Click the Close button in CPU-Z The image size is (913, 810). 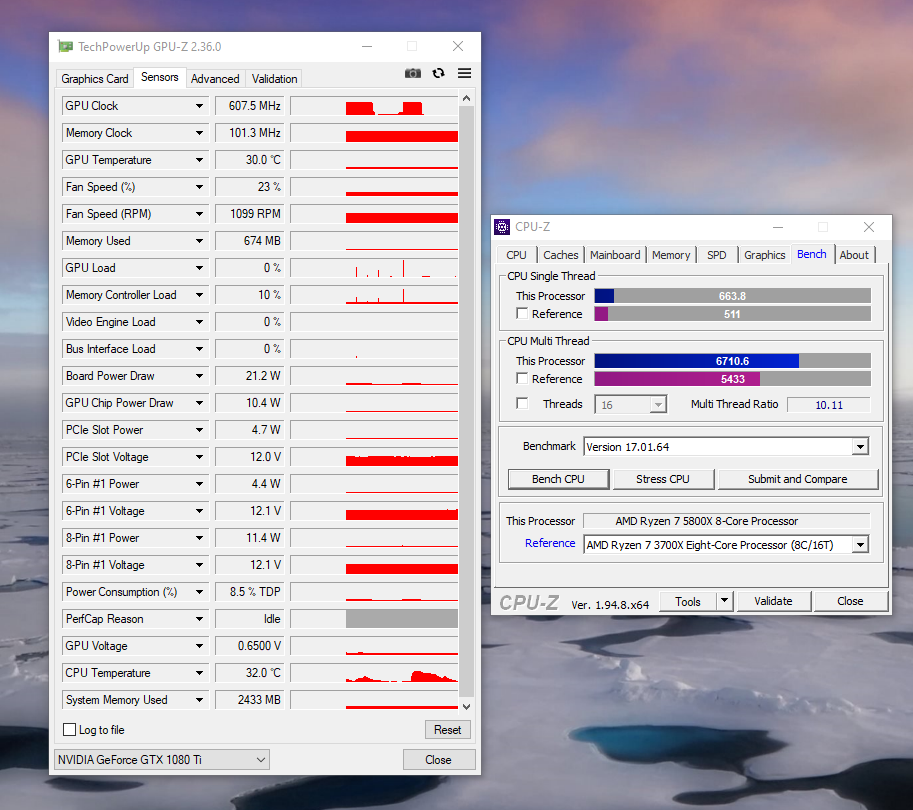tap(850, 601)
